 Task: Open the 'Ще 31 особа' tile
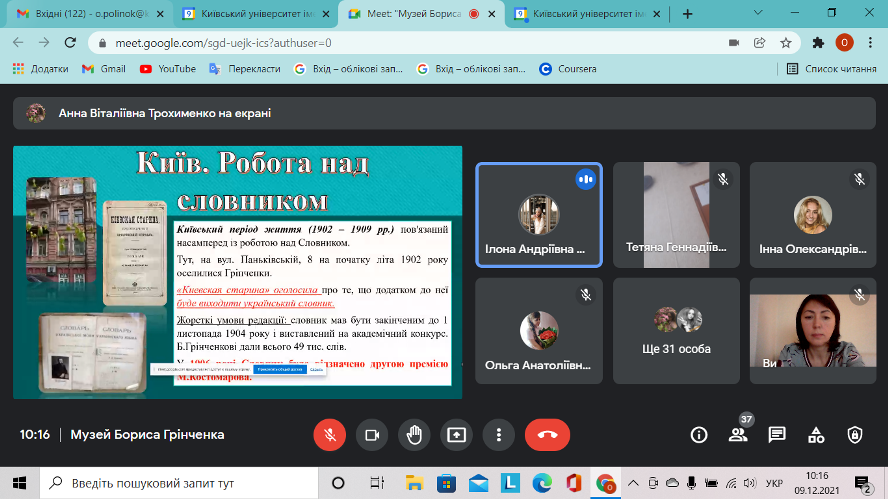[676, 331]
